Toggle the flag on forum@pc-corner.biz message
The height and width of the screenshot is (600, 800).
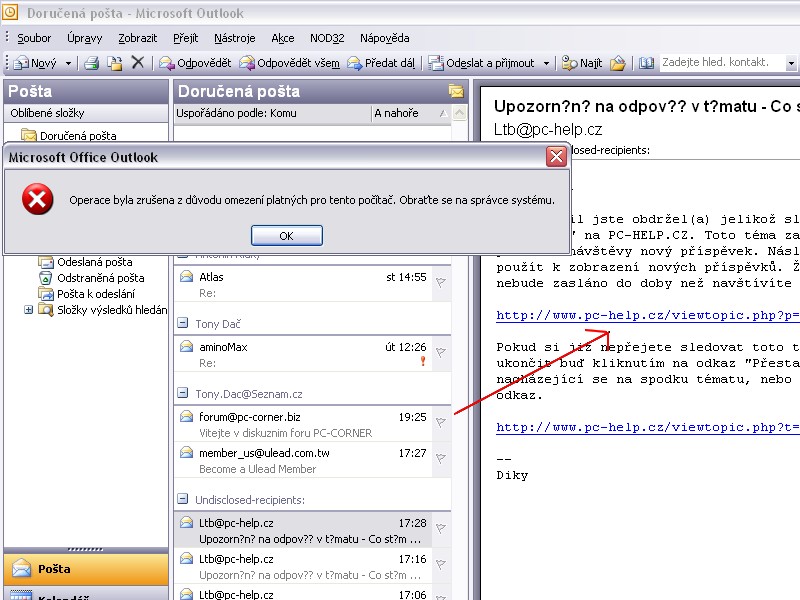coord(441,422)
